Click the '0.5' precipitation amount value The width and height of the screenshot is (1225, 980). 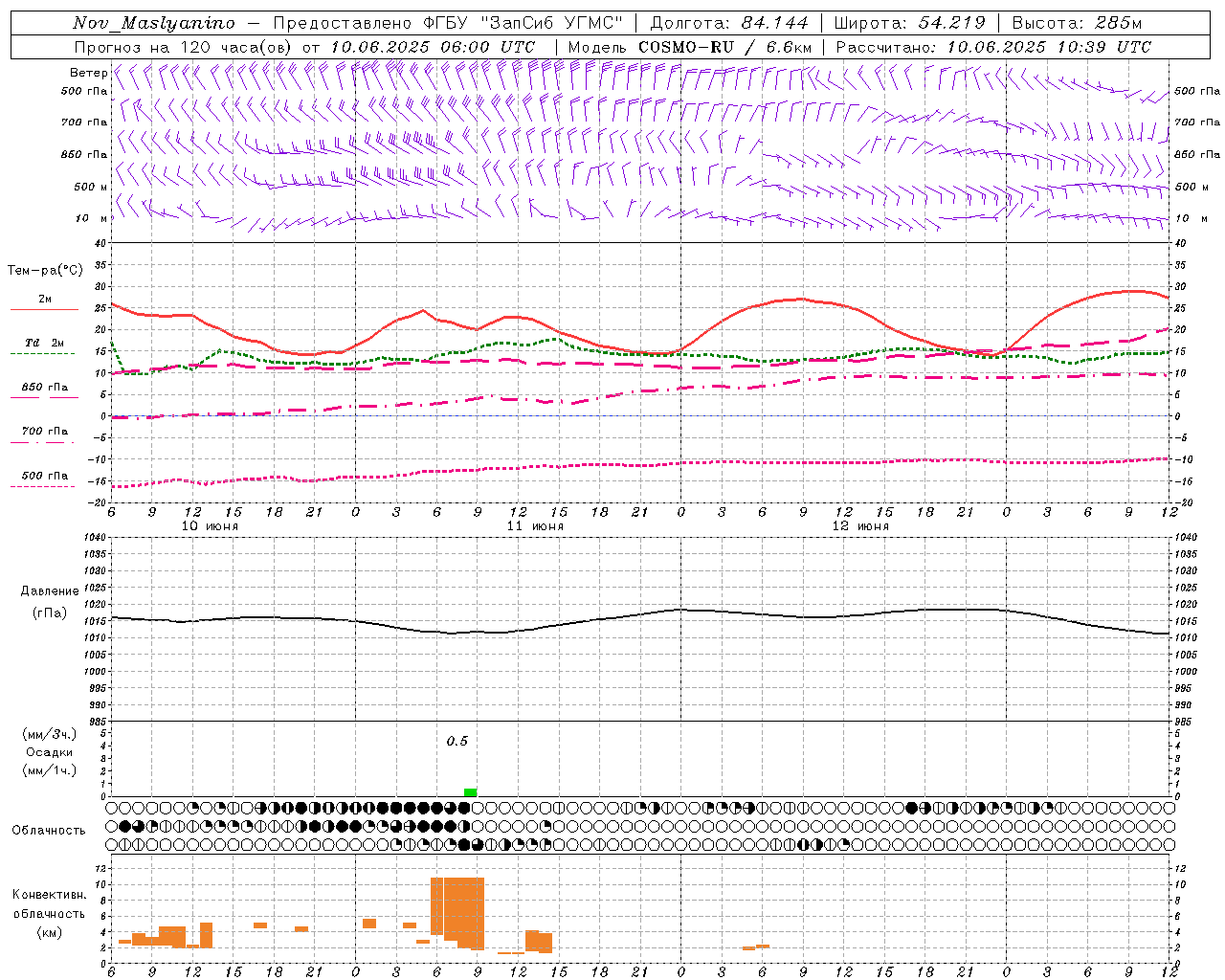coord(457,742)
